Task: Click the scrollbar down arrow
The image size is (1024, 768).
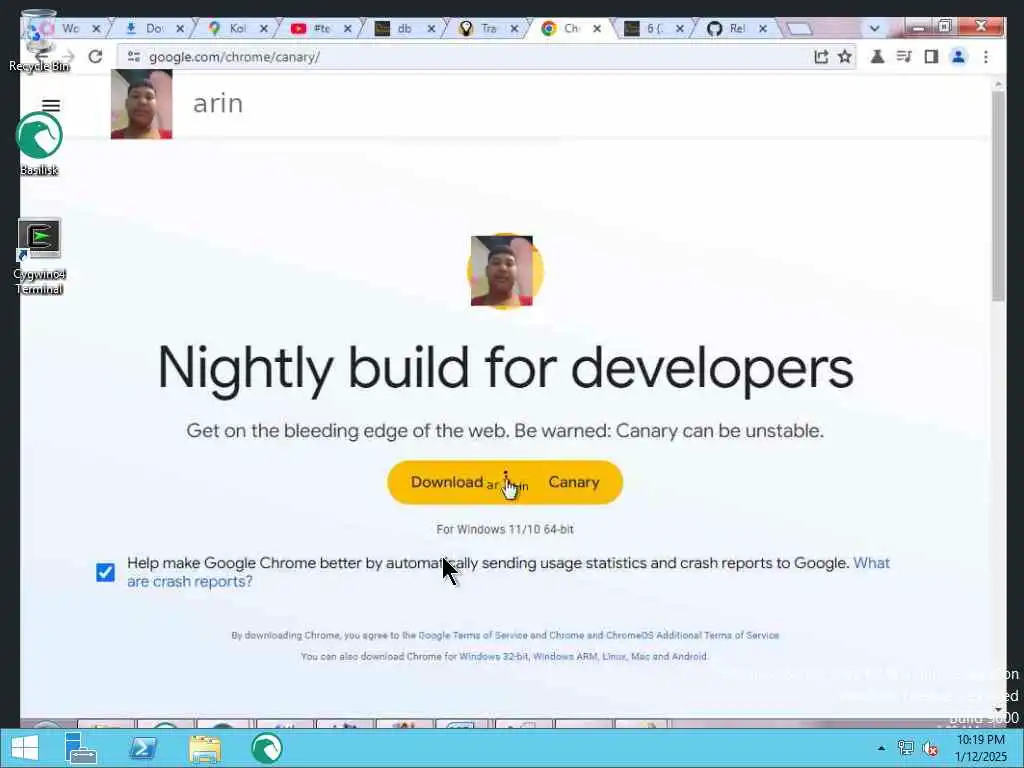Action: coord(999,709)
